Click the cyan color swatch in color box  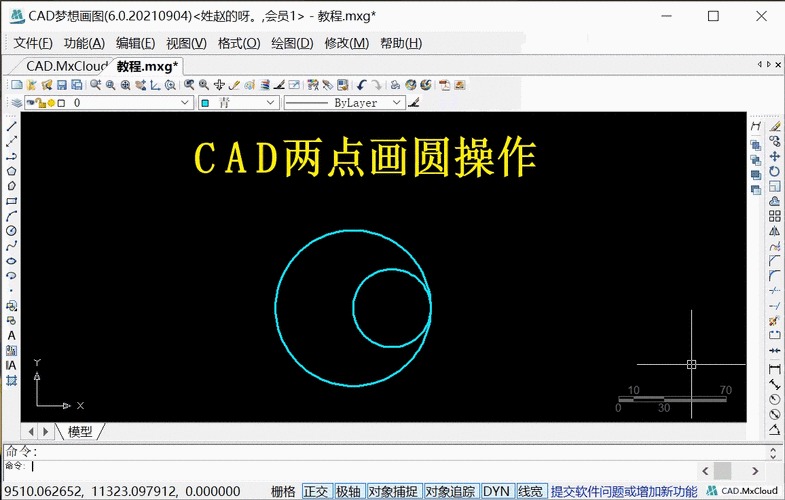click(x=205, y=103)
